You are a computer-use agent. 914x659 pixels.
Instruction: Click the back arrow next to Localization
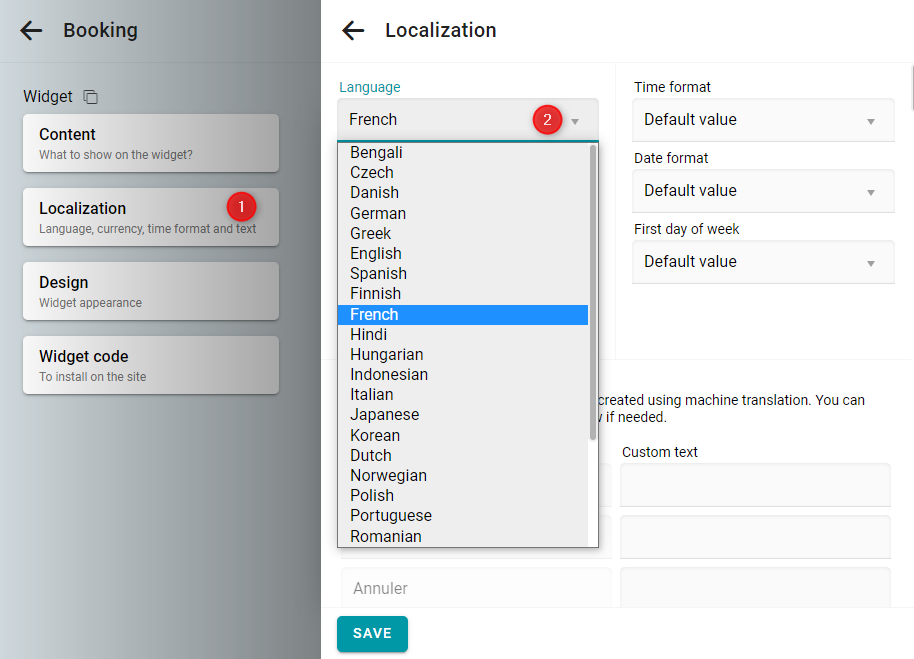353,30
